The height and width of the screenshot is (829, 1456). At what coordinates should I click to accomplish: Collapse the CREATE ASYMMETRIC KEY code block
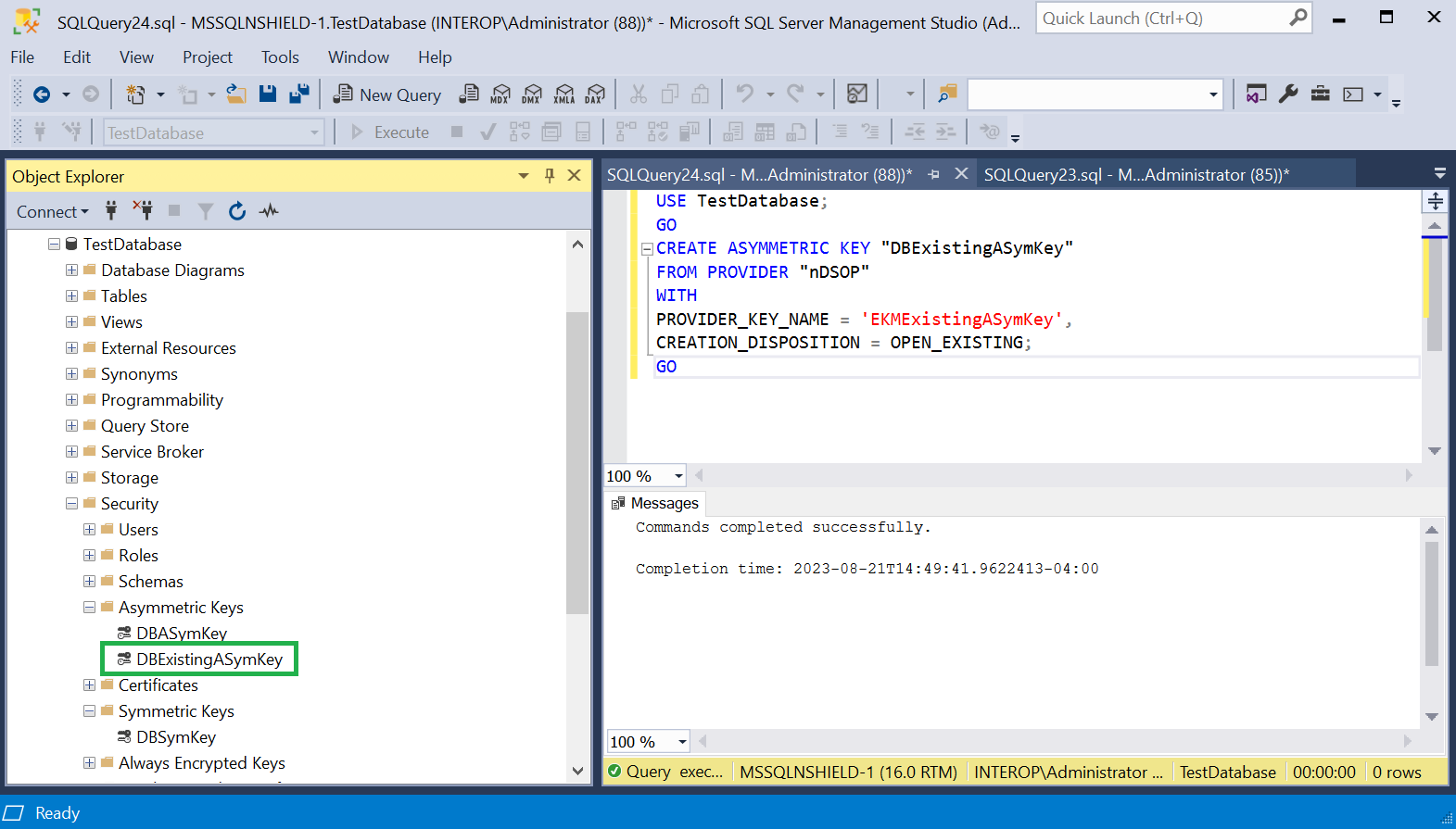pyautogui.click(x=647, y=248)
